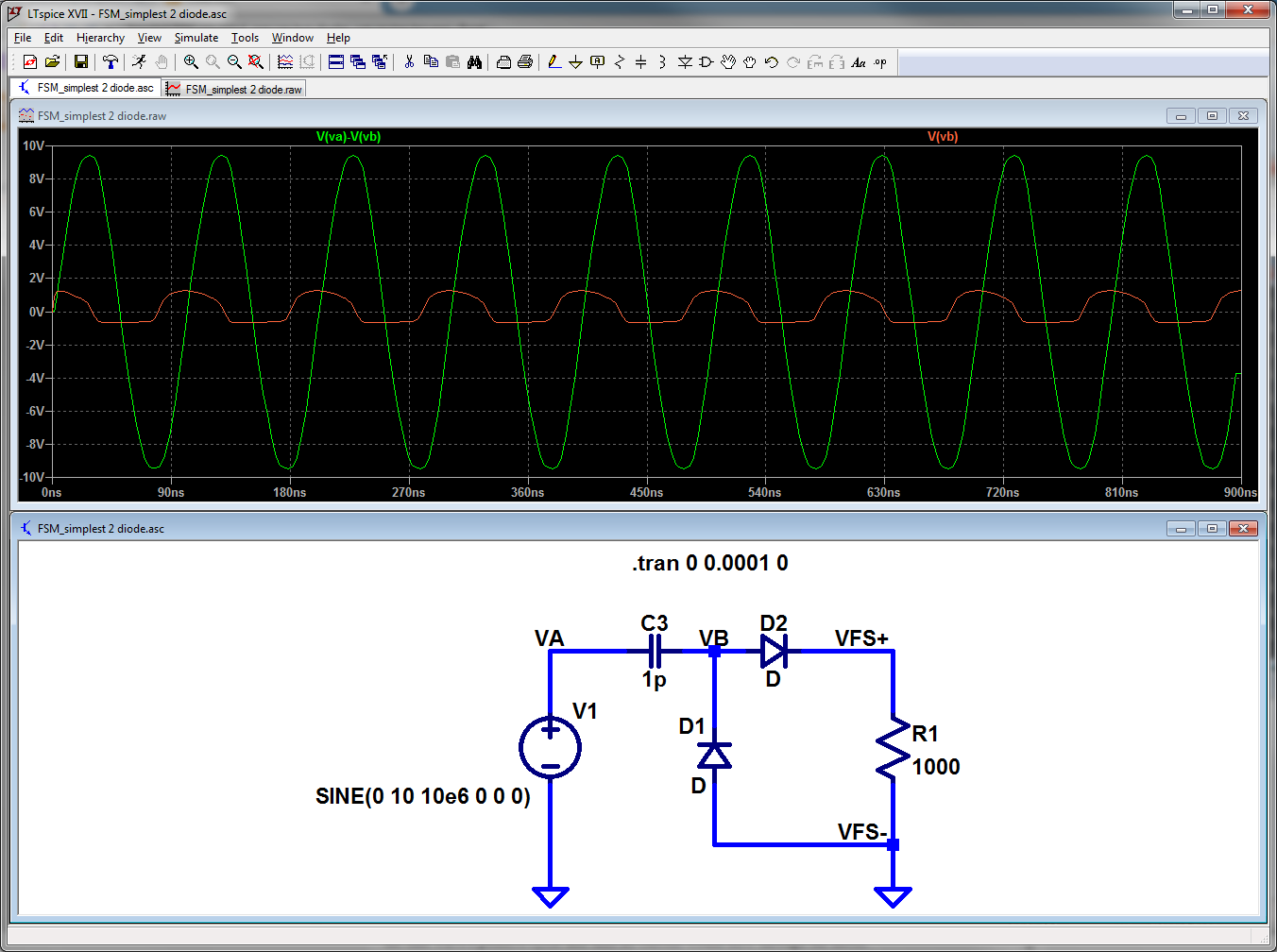Viewport: 1277px width, 952px height.
Task: Activate the Move tool
Action: (727, 61)
